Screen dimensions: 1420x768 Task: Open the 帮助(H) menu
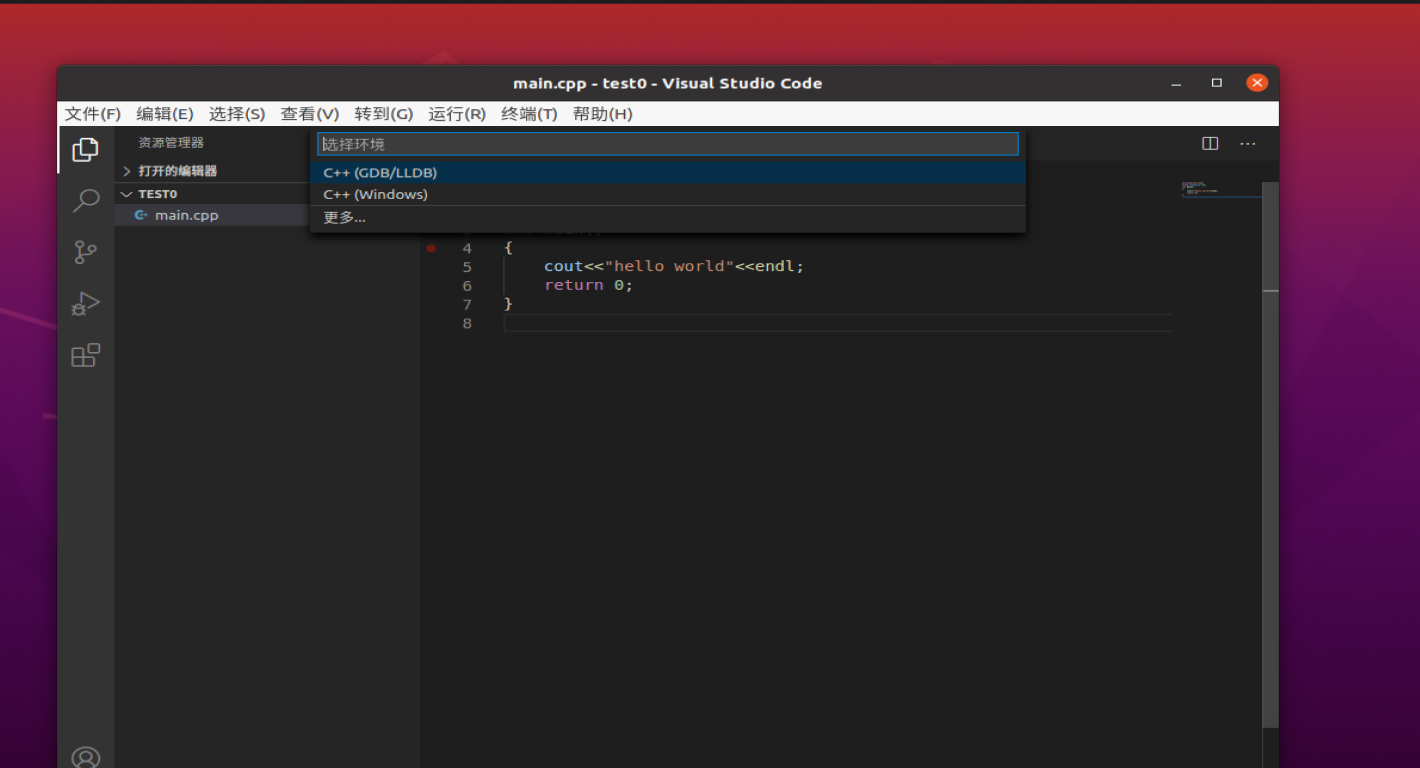pos(603,114)
